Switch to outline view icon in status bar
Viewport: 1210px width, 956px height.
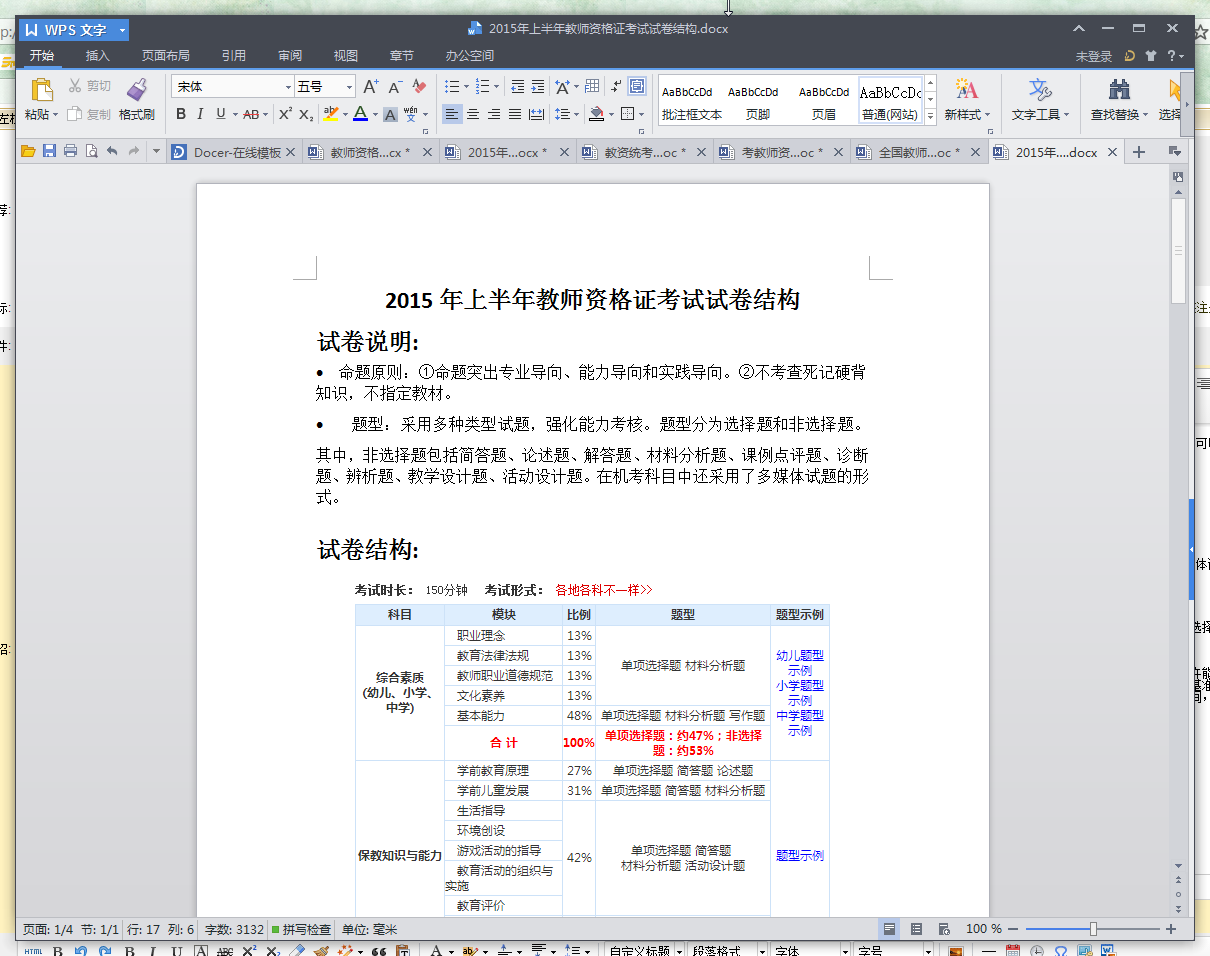tap(916, 929)
